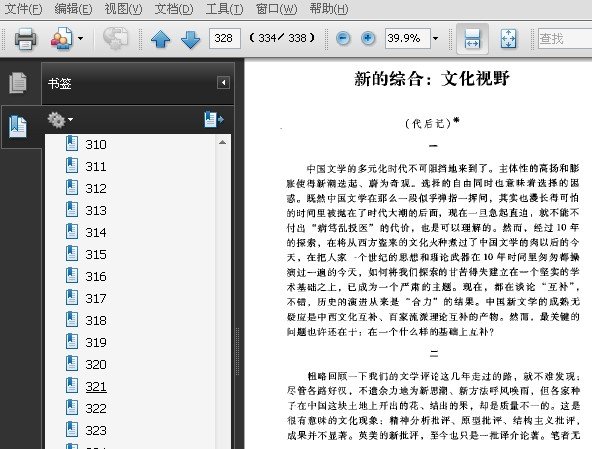592x449 pixels.
Task: Collapse the bookmarks panel with arrow button
Action: [x=223, y=82]
